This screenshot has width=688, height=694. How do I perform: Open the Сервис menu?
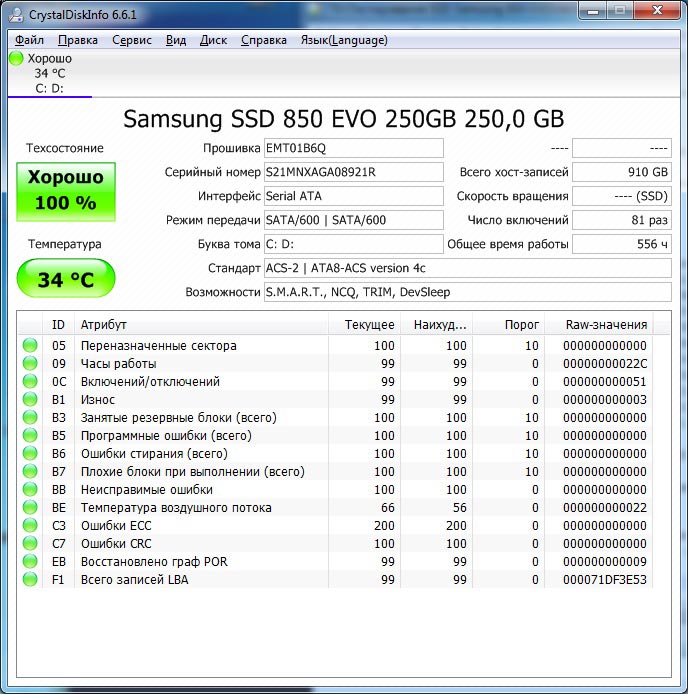point(132,40)
